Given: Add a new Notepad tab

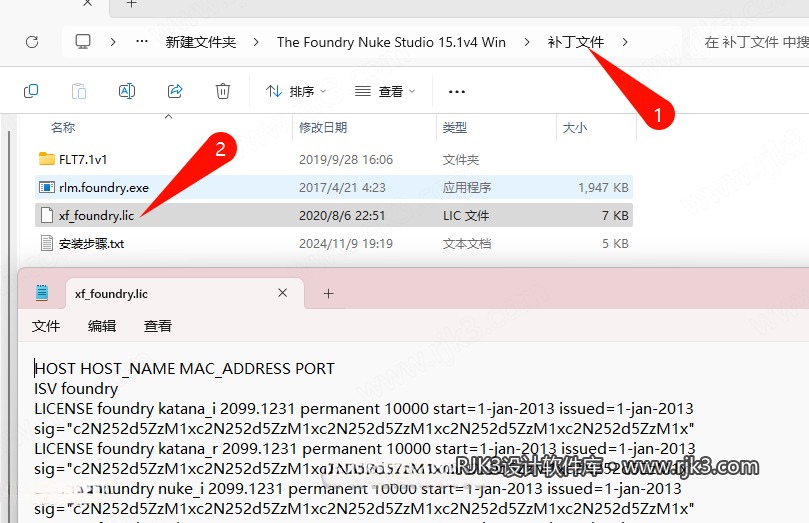Looking at the screenshot, I should tap(328, 293).
